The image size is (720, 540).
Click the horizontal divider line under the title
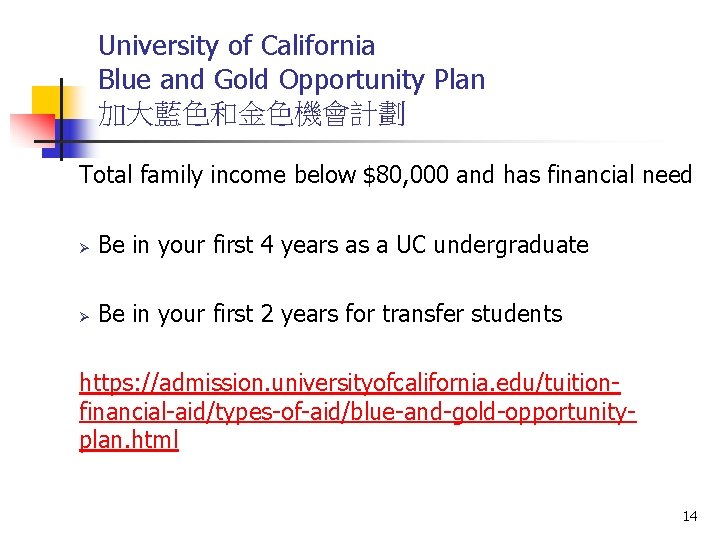point(349,141)
